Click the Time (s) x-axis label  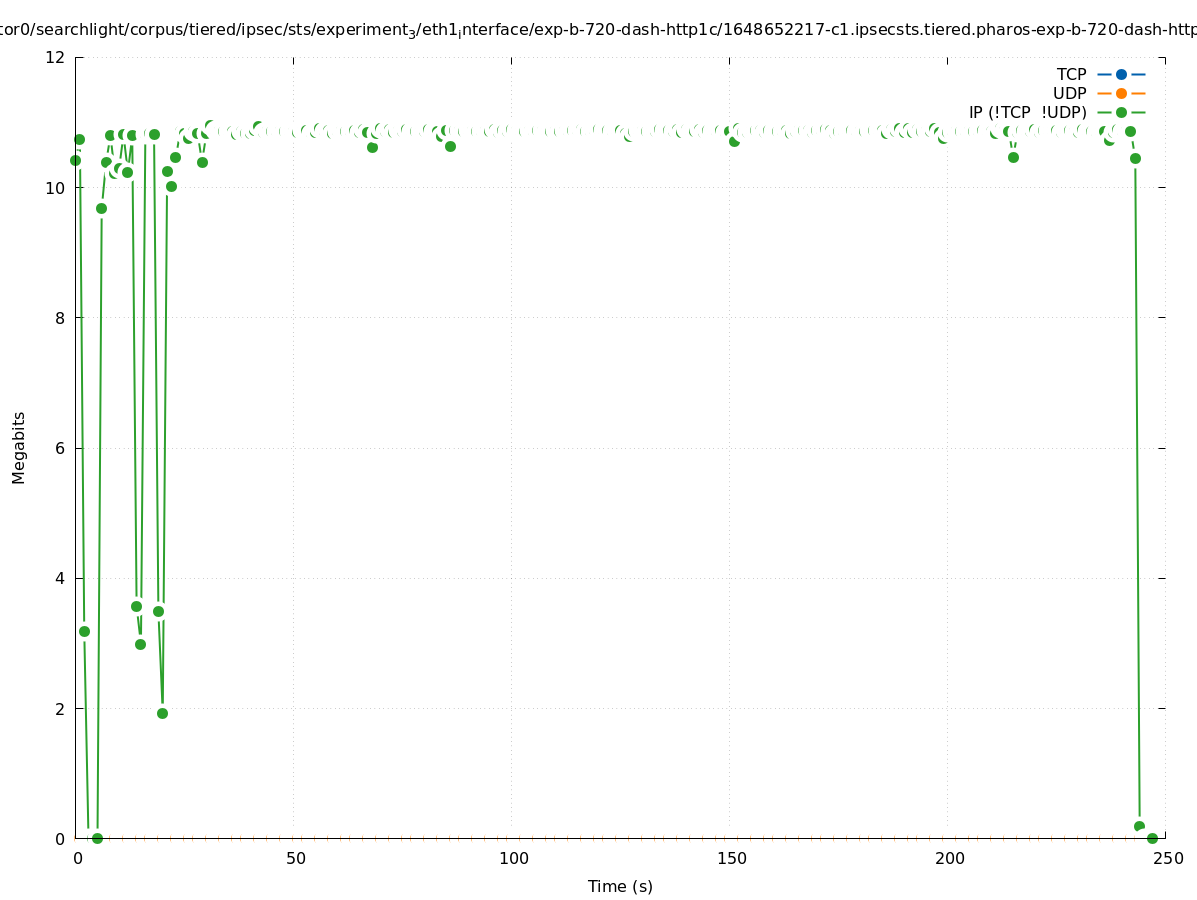pos(620,886)
